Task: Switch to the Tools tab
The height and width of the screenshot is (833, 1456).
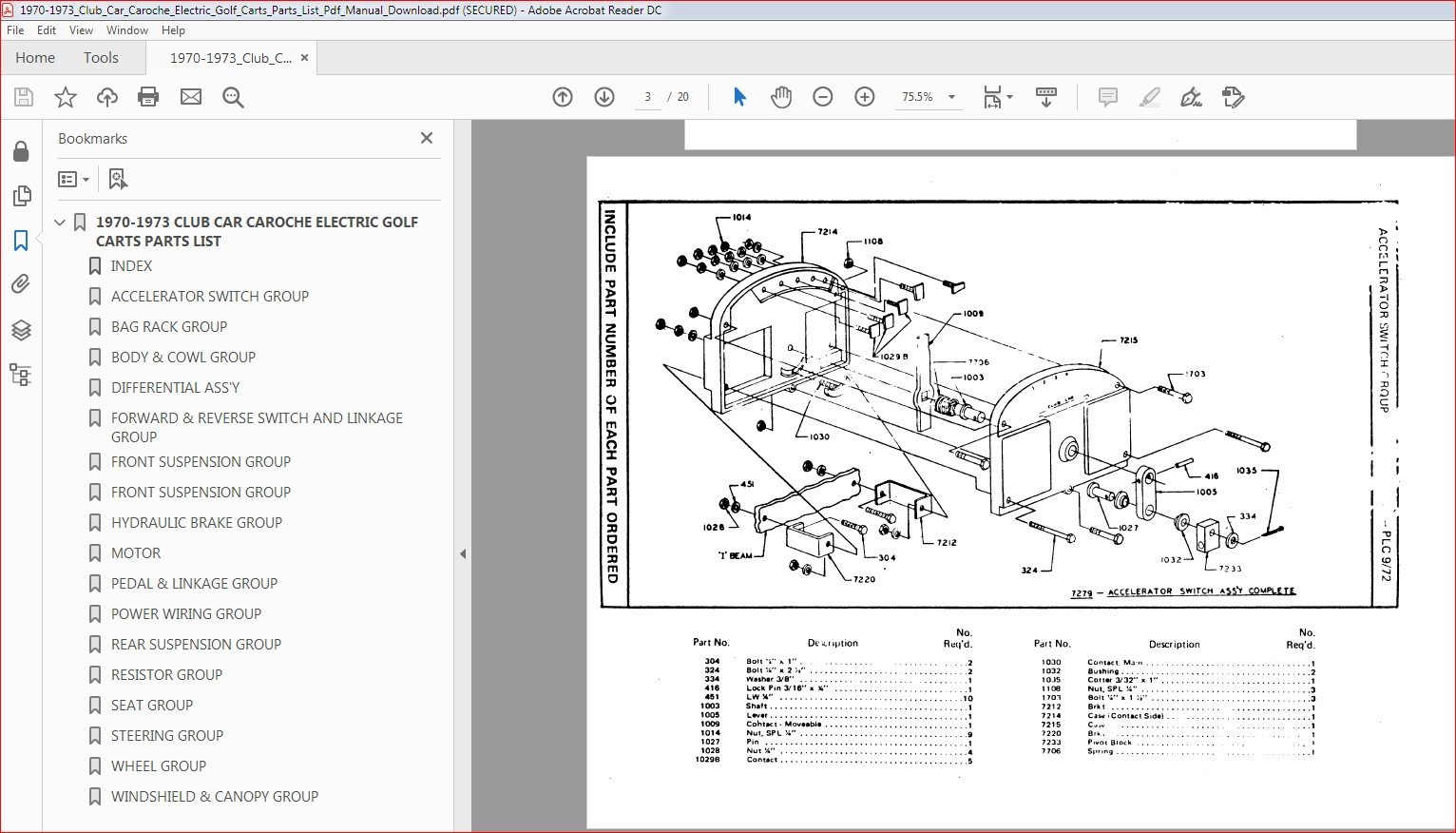Action: pyautogui.click(x=101, y=57)
